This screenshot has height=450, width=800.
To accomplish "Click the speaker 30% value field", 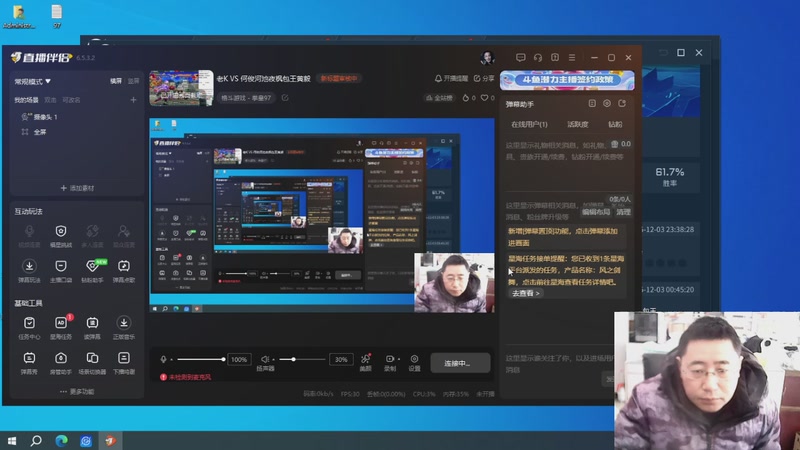I will tap(341, 360).
